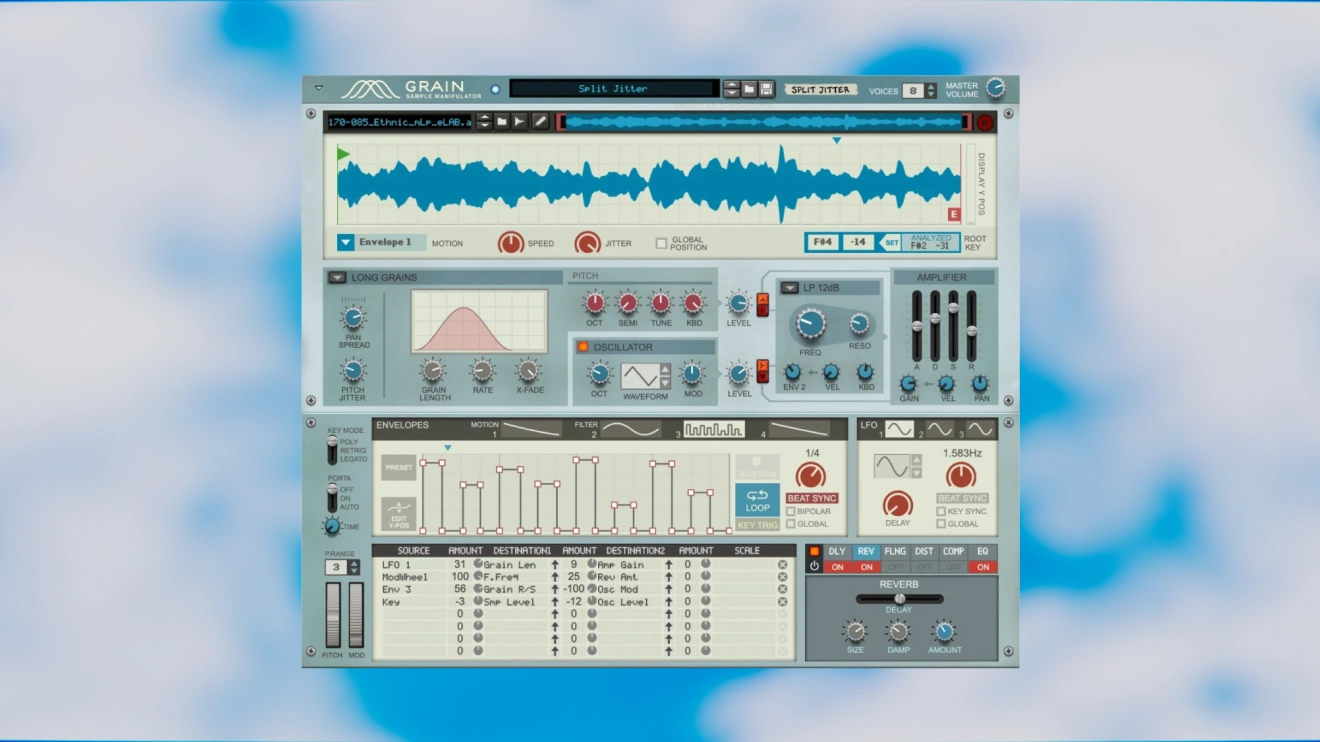Toggle the EQ effect ON button
Image resolution: width=1320 pixels, height=742 pixels.
983,567
